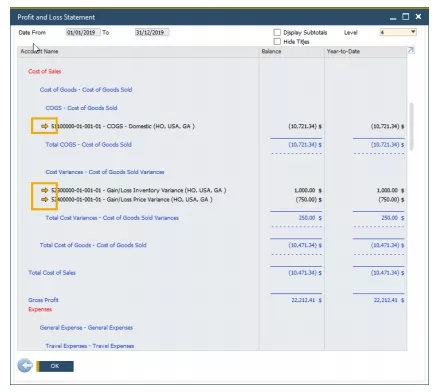Viewport: 438px width, 392px height.
Task: Select Total Cost of Goods row
Action: click(x=93, y=245)
